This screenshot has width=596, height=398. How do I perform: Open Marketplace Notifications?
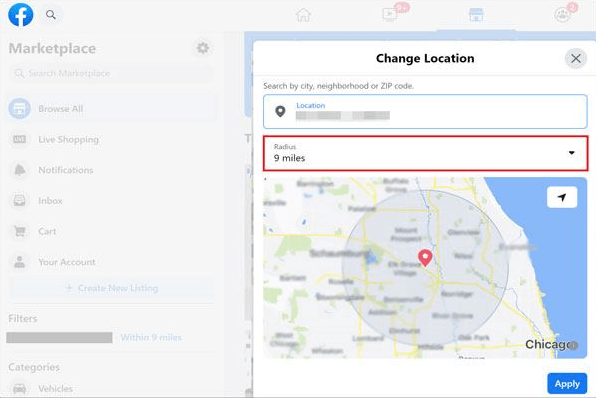[111, 170]
